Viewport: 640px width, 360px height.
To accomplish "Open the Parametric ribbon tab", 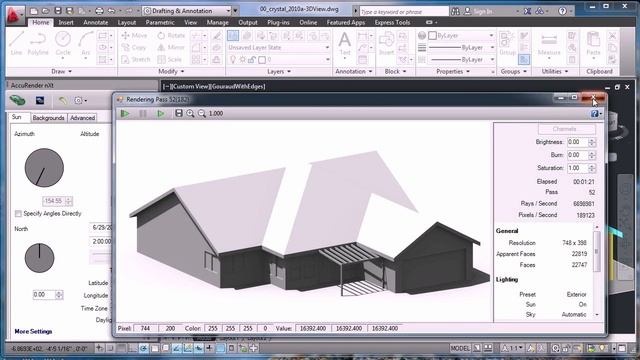I will [x=160, y=22].
